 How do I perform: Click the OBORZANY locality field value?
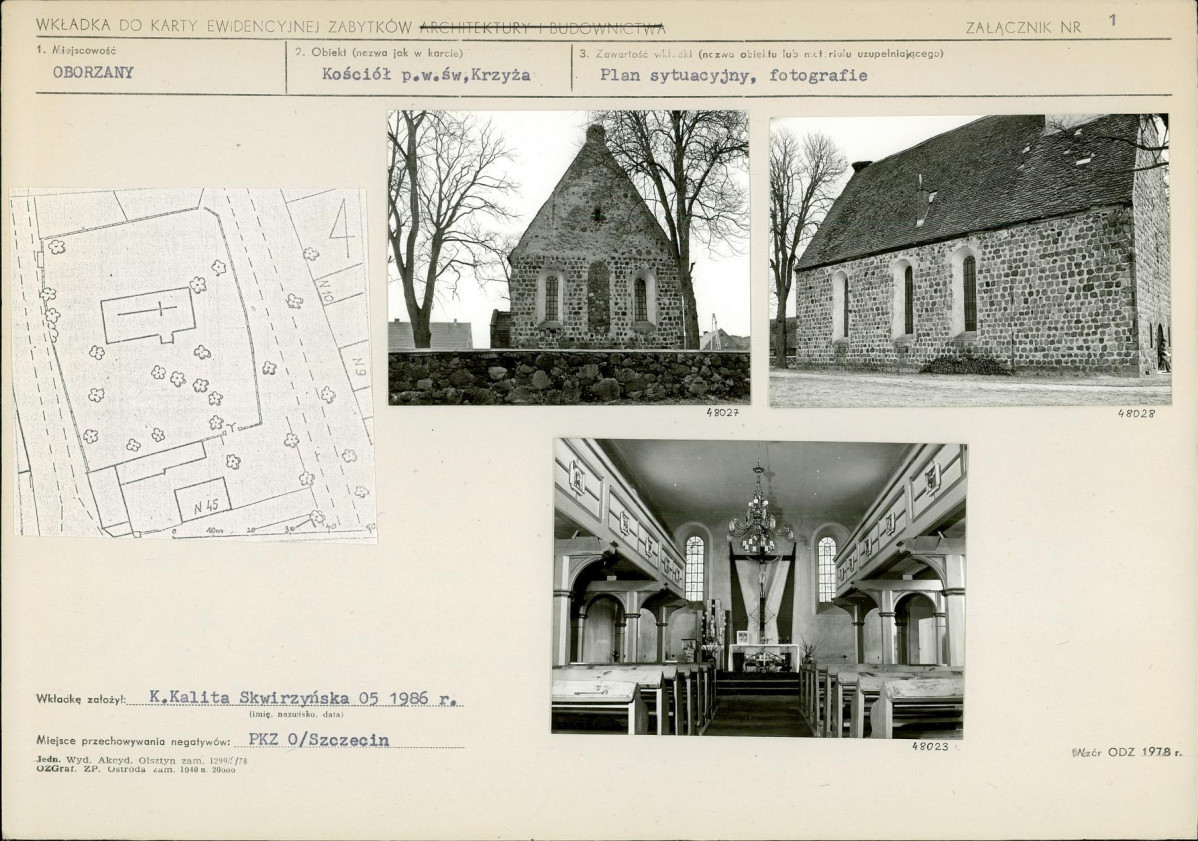pyautogui.click(x=93, y=73)
